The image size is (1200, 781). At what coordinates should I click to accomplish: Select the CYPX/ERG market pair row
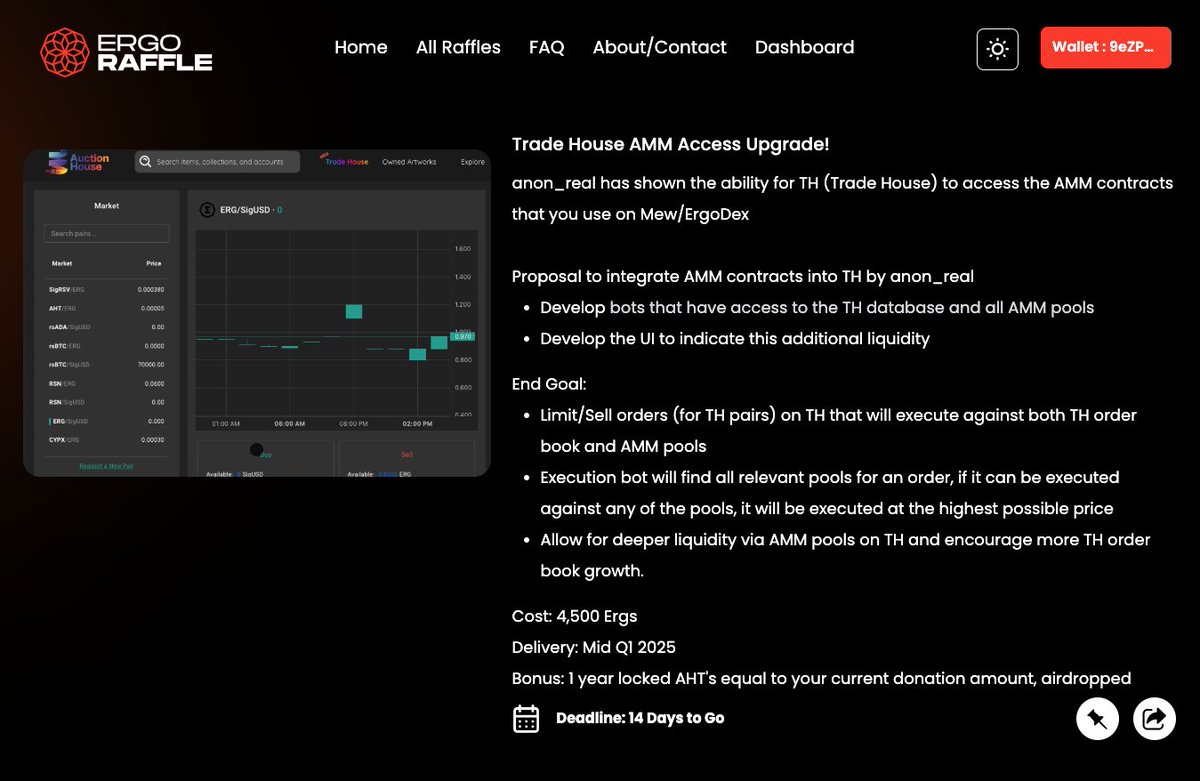[107, 440]
